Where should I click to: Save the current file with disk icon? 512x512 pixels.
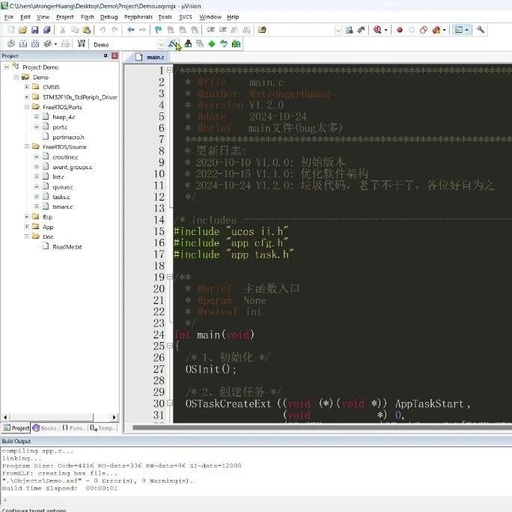click(35, 30)
